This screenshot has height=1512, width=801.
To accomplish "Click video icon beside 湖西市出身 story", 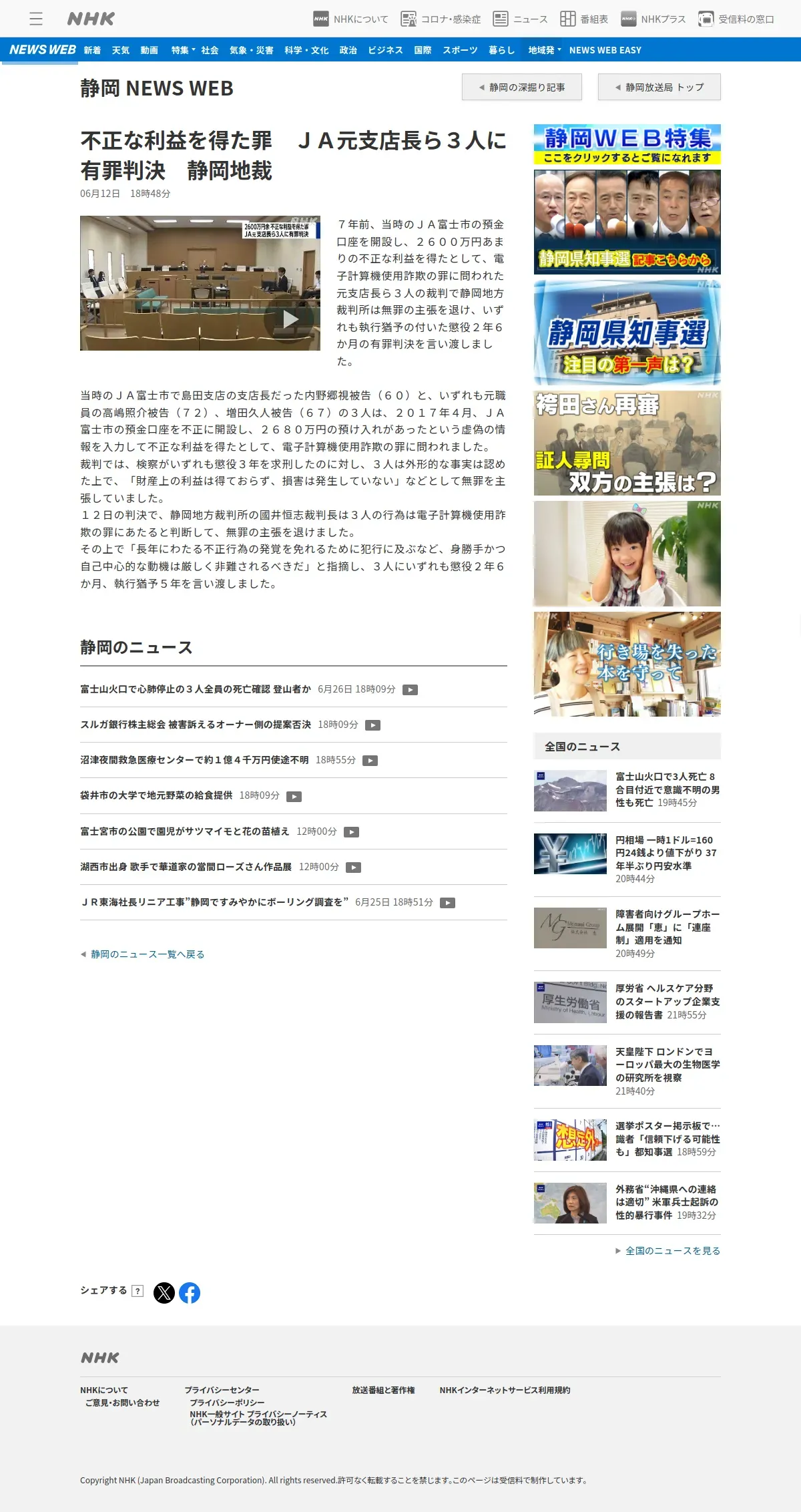I will (354, 868).
